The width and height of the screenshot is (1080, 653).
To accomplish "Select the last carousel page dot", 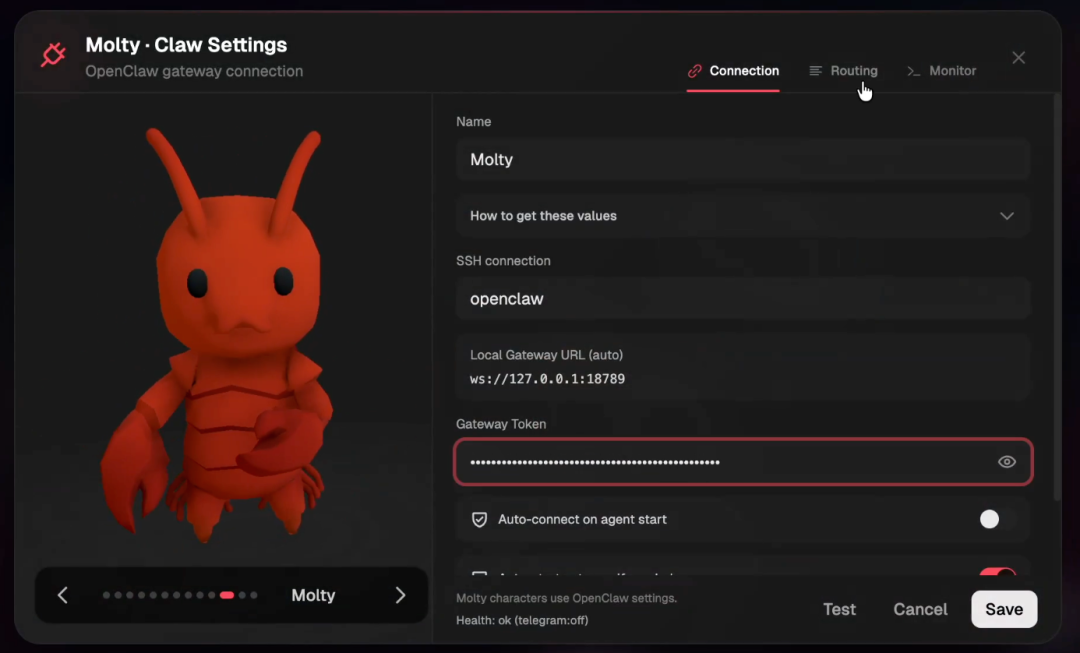I will 254,596.
